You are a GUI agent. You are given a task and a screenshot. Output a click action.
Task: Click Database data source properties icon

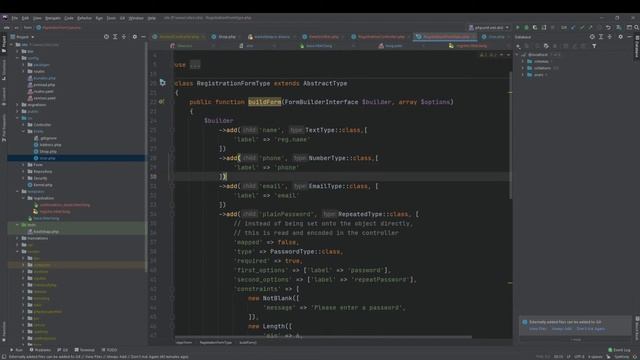[546, 46]
